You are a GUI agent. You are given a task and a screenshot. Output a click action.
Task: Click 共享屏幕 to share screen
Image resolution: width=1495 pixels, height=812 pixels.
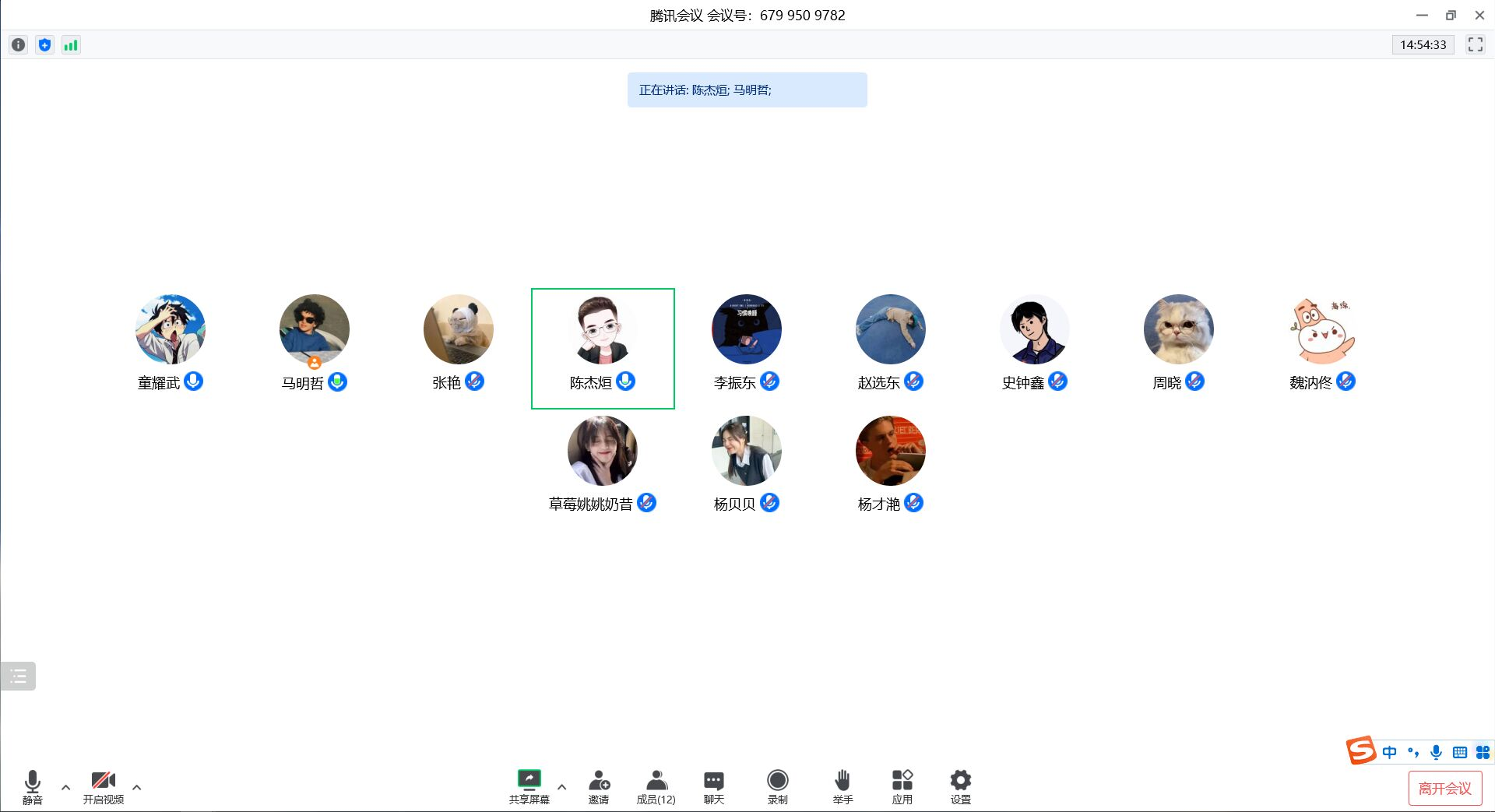[529, 786]
